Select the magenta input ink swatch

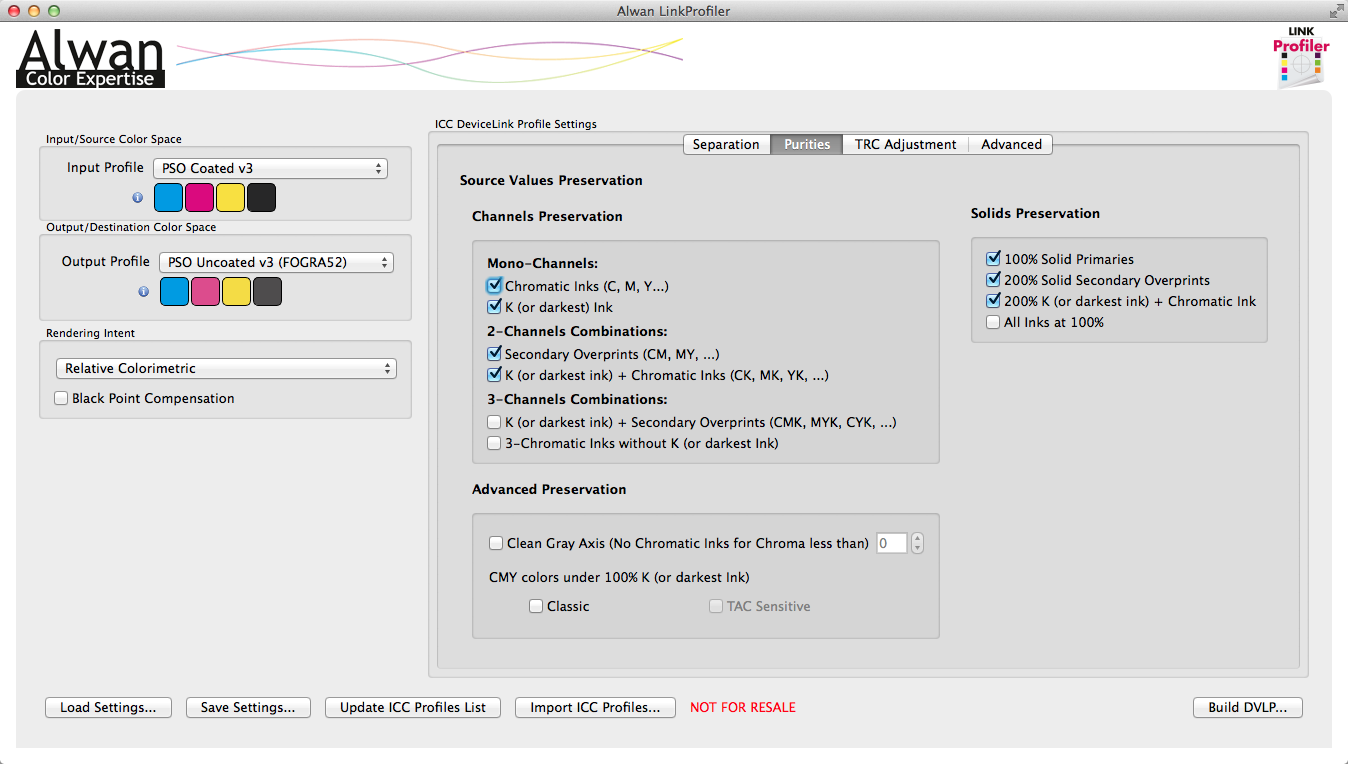[199, 197]
